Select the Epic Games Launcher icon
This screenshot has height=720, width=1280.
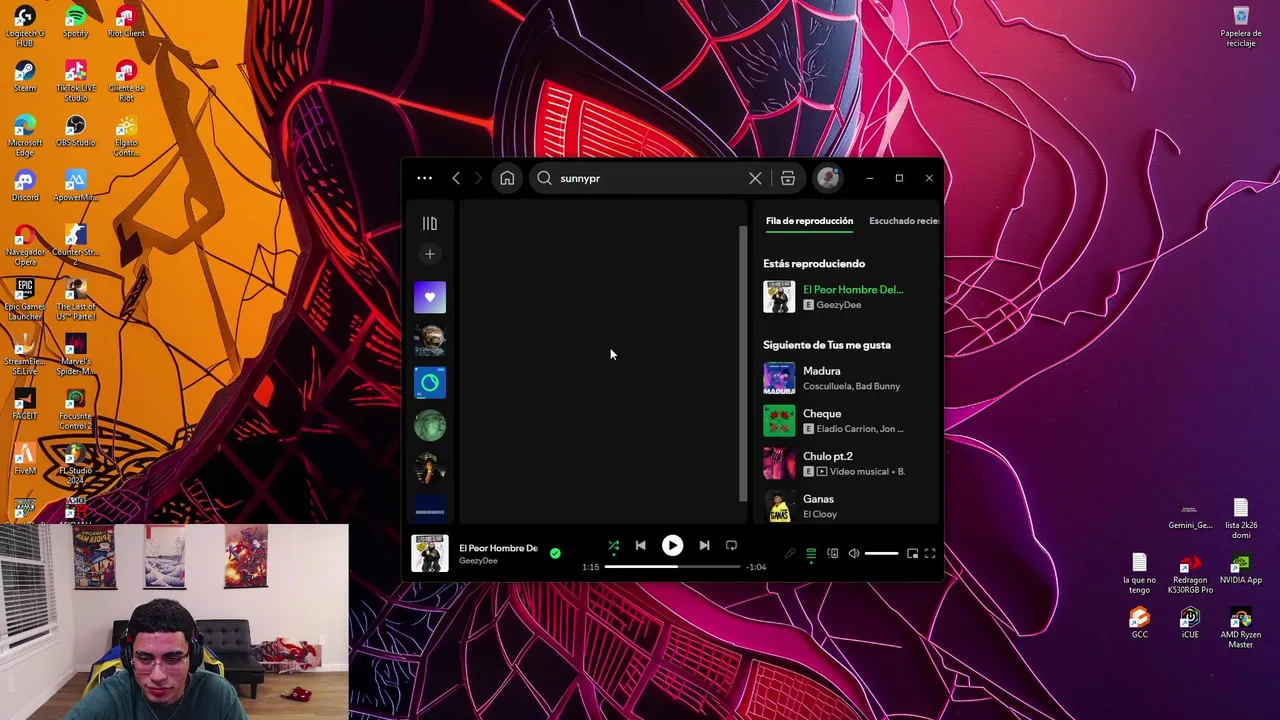coord(25,299)
